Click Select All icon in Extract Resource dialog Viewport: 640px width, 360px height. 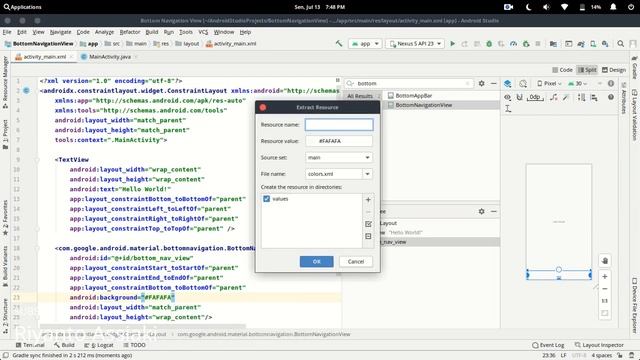click(368, 224)
